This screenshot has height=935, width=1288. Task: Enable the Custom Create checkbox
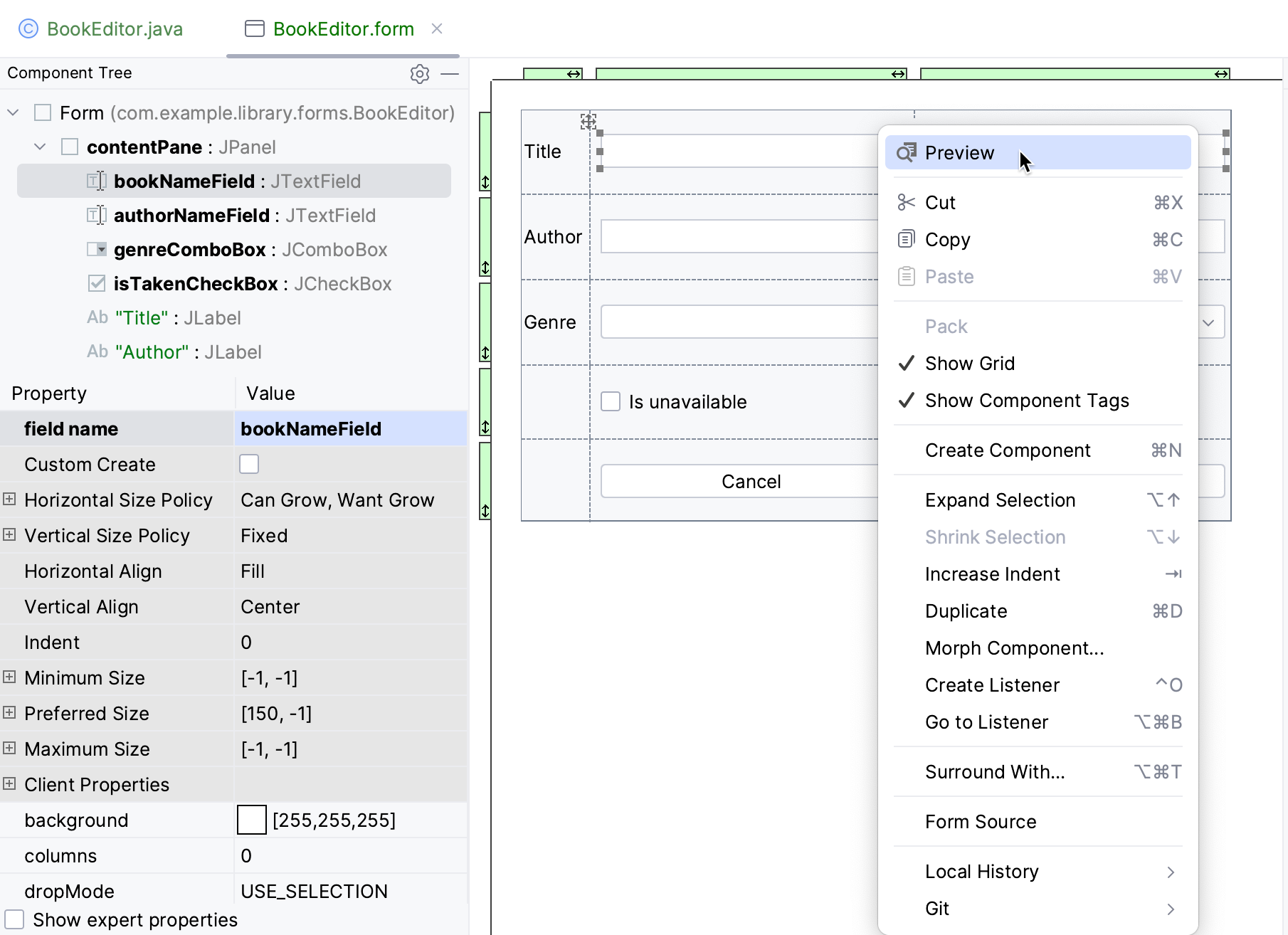(x=249, y=464)
